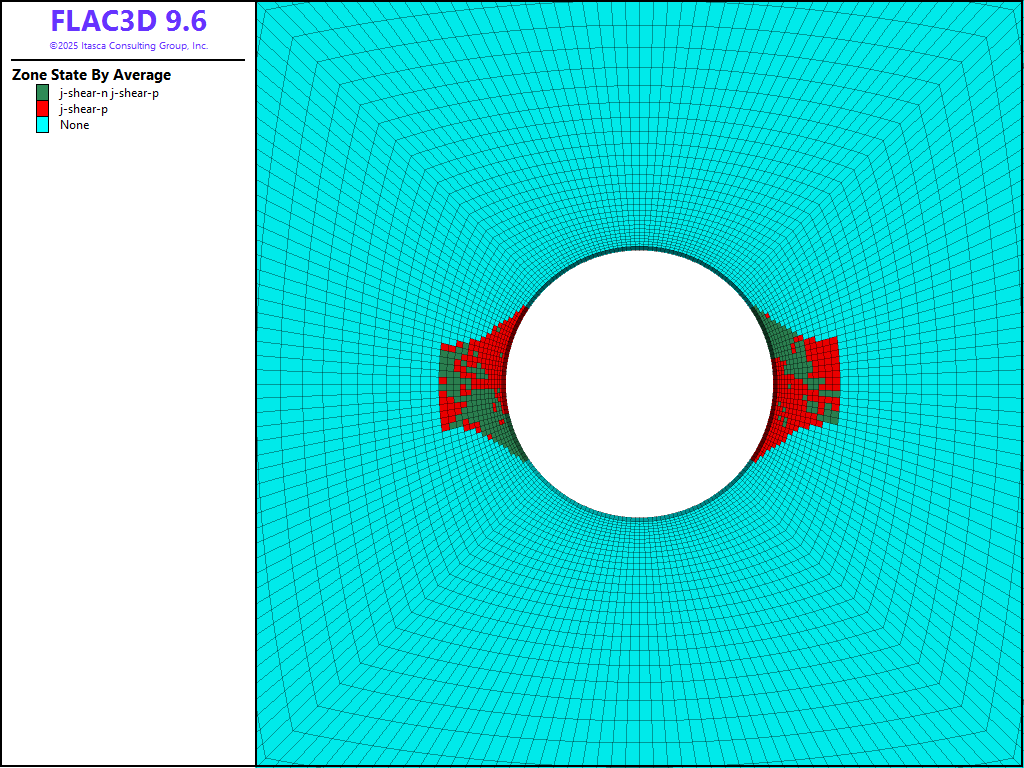This screenshot has width=1024, height=768.
Task: Open the Itasca Consulting Group copyright link
Action: click(128, 46)
